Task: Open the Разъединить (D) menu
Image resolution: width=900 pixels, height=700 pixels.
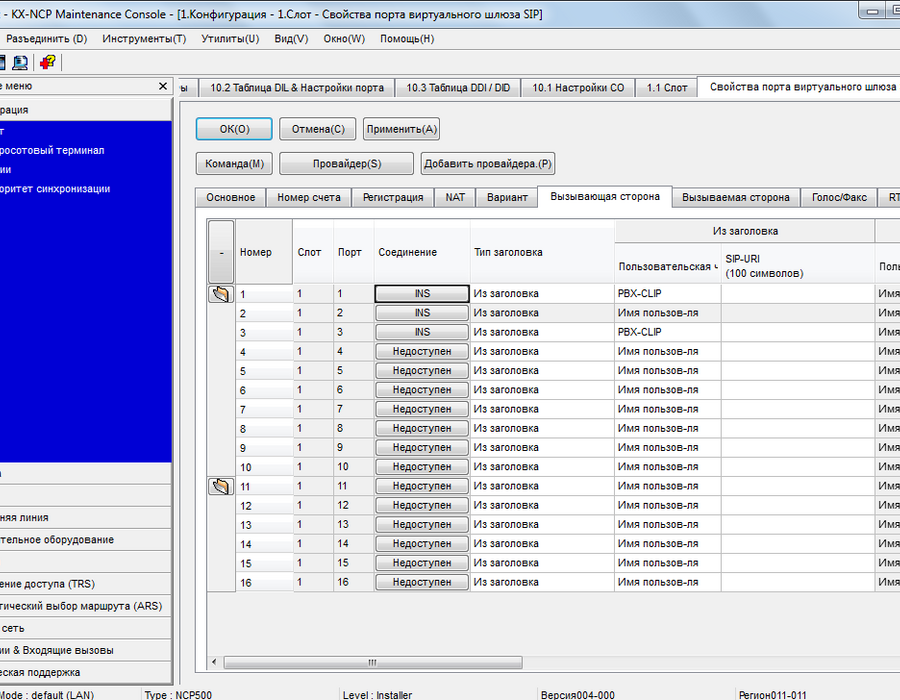Action: (x=46, y=38)
